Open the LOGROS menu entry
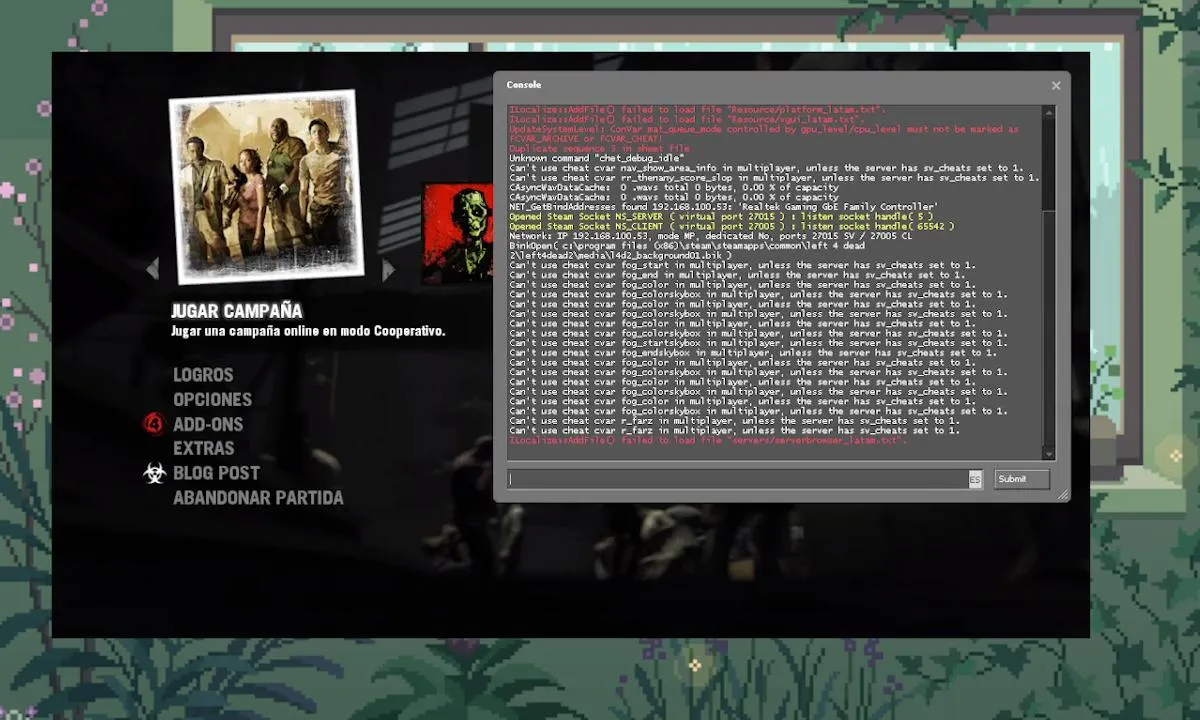Image resolution: width=1200 pixels, height=720 pixels. pyautogui.click(x=203, y=375)
